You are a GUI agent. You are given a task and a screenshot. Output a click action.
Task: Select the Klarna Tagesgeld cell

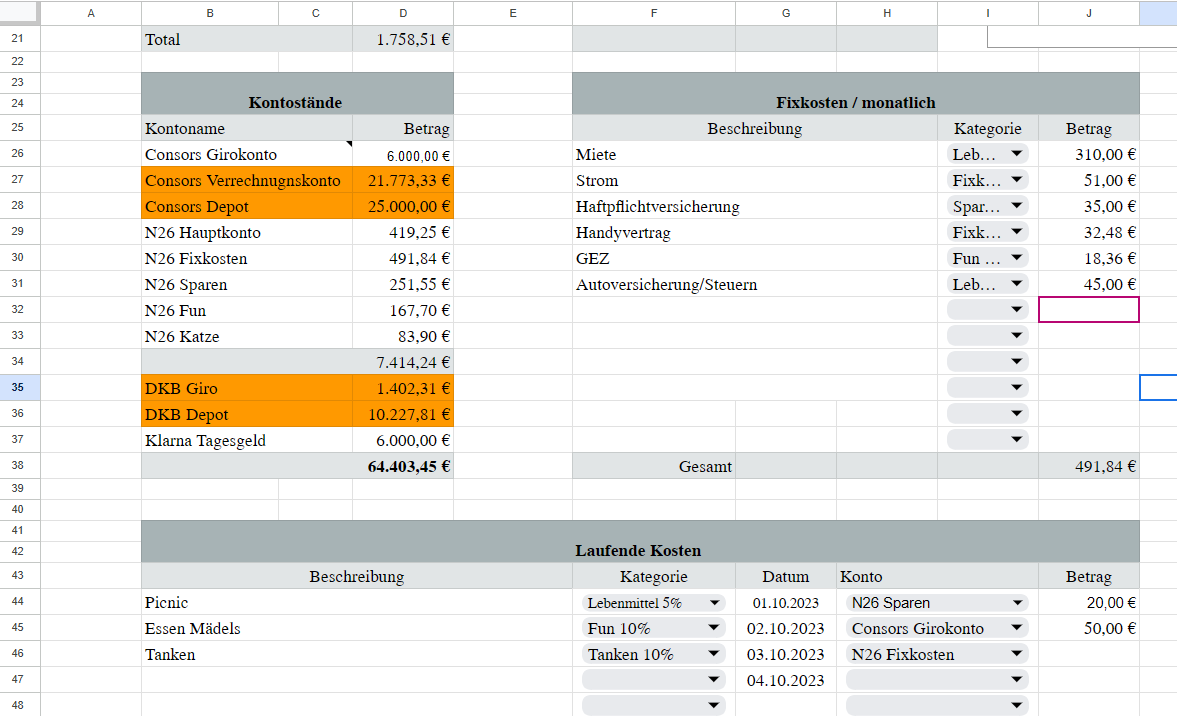(x=247, y=441)
